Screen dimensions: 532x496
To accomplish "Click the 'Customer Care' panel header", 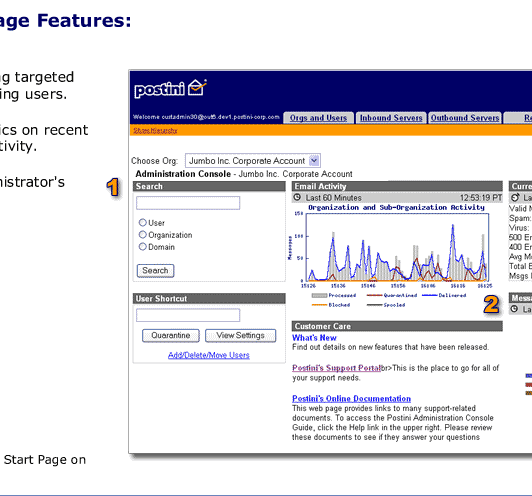I will pyautogui.click(x=397, y=326).
